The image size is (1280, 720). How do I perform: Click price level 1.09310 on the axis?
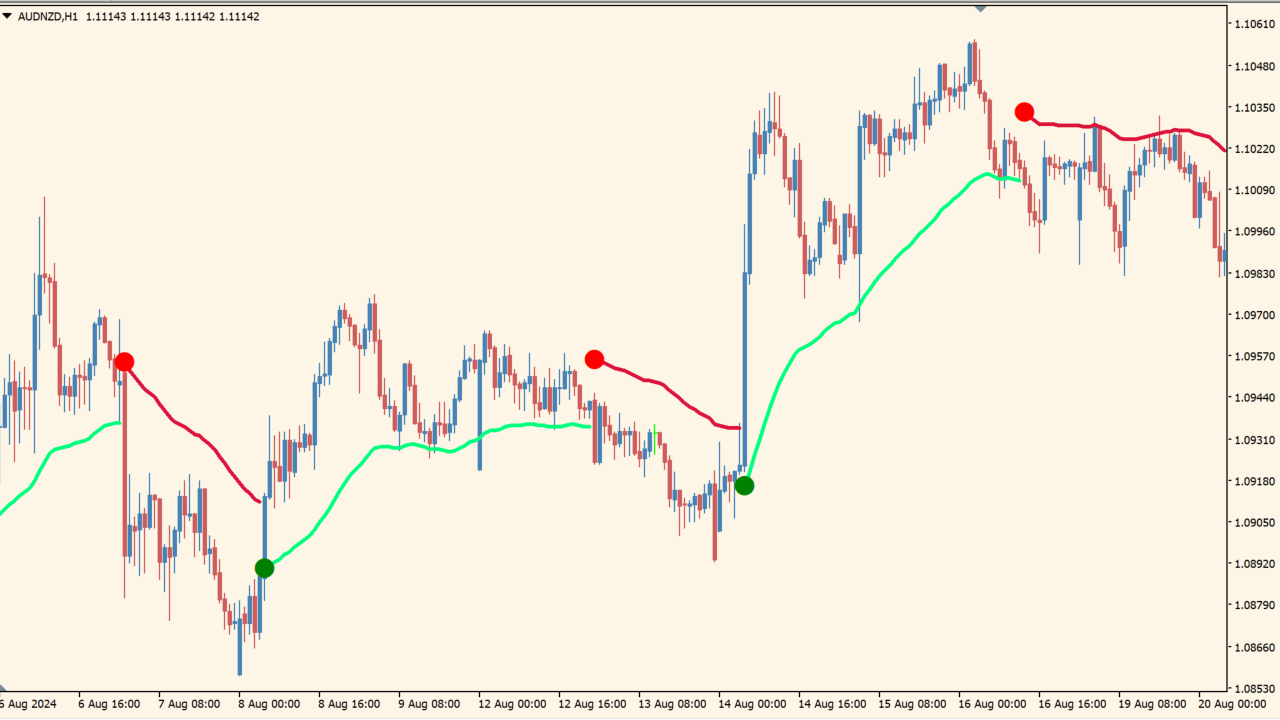click(1255, 439)
